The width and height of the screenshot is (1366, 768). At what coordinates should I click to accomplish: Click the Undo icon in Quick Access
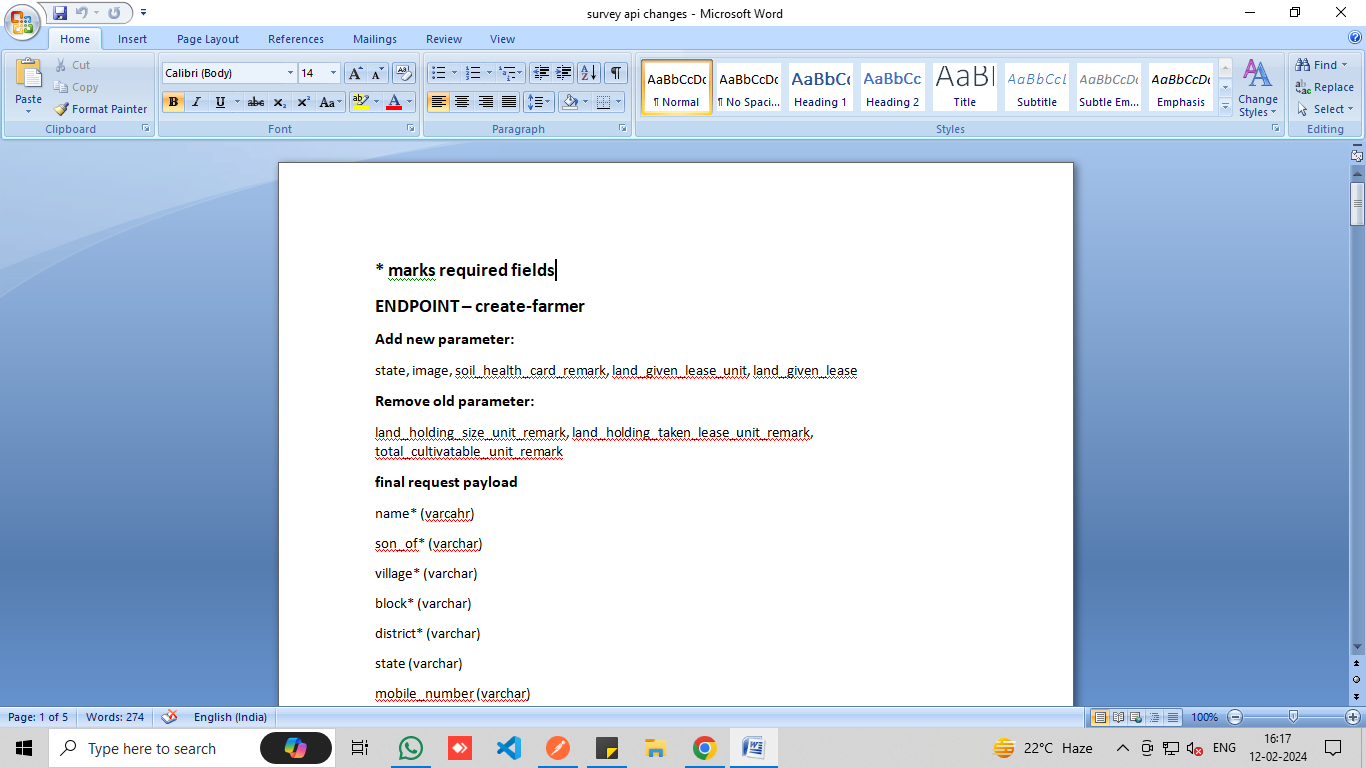pyautogui.click(x=81, y=13)
